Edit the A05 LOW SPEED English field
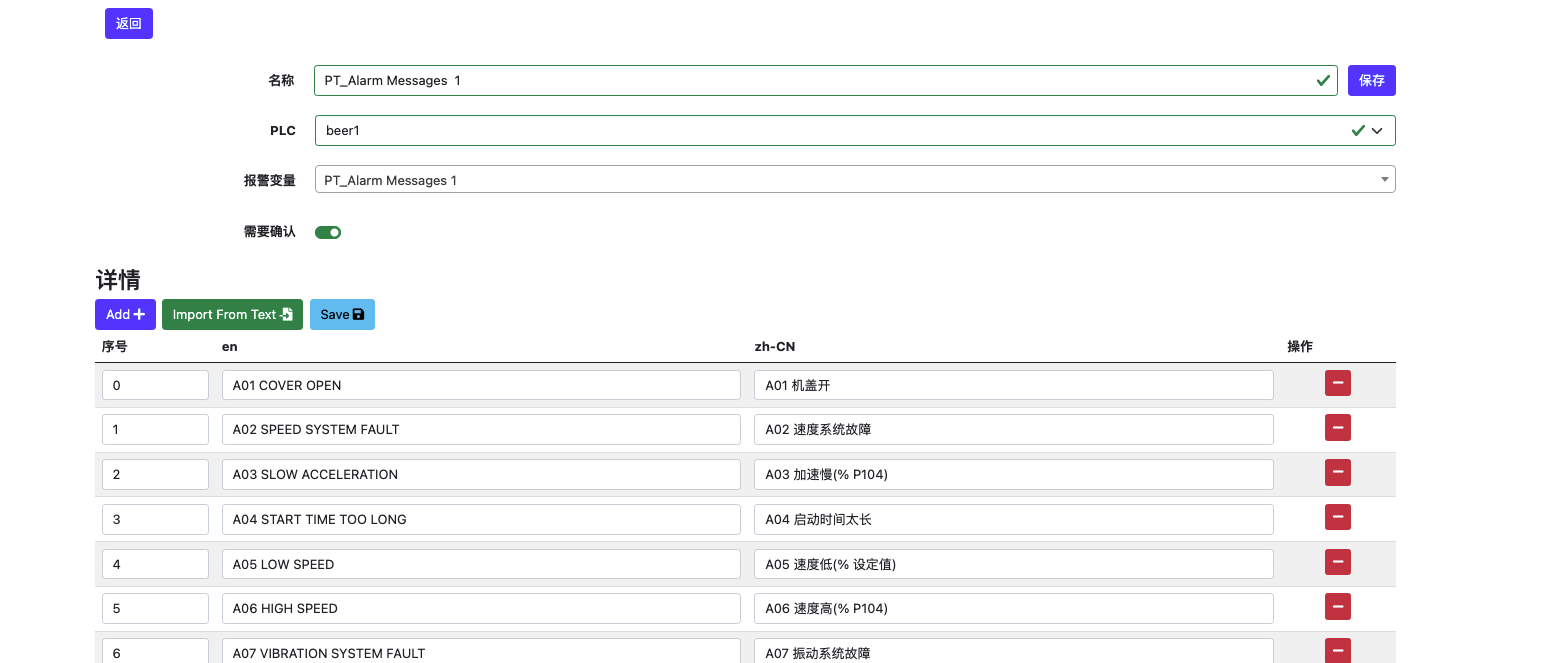1553x663 pixels. [x=481, y=564]
